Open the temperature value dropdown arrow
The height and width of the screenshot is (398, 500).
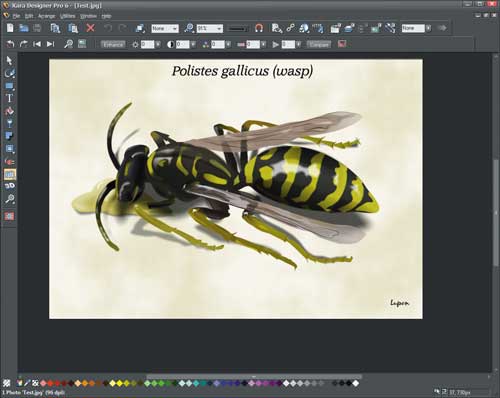[x=264, y=44]
